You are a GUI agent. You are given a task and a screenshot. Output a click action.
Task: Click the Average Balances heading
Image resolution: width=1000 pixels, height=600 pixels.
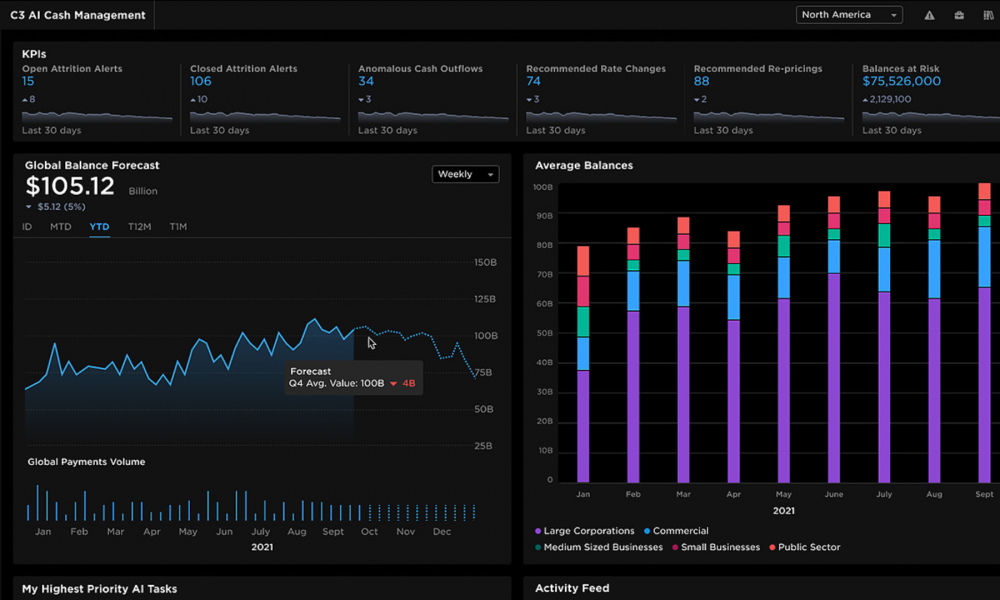(x=584, y=165)
